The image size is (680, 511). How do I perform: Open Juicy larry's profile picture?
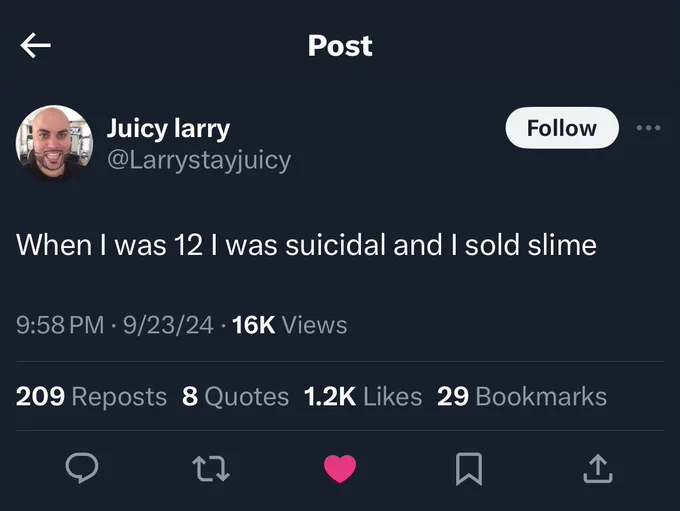coord(54,143)
